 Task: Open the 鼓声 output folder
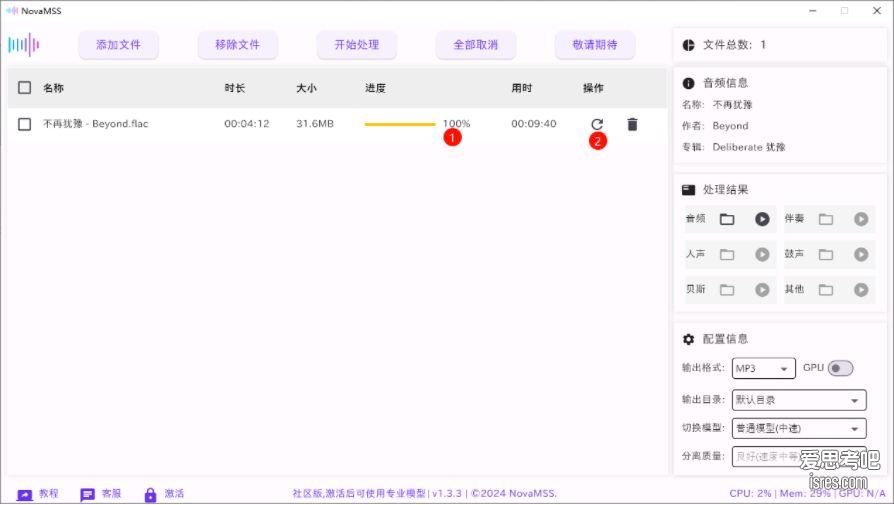click(x=826, y=254)
